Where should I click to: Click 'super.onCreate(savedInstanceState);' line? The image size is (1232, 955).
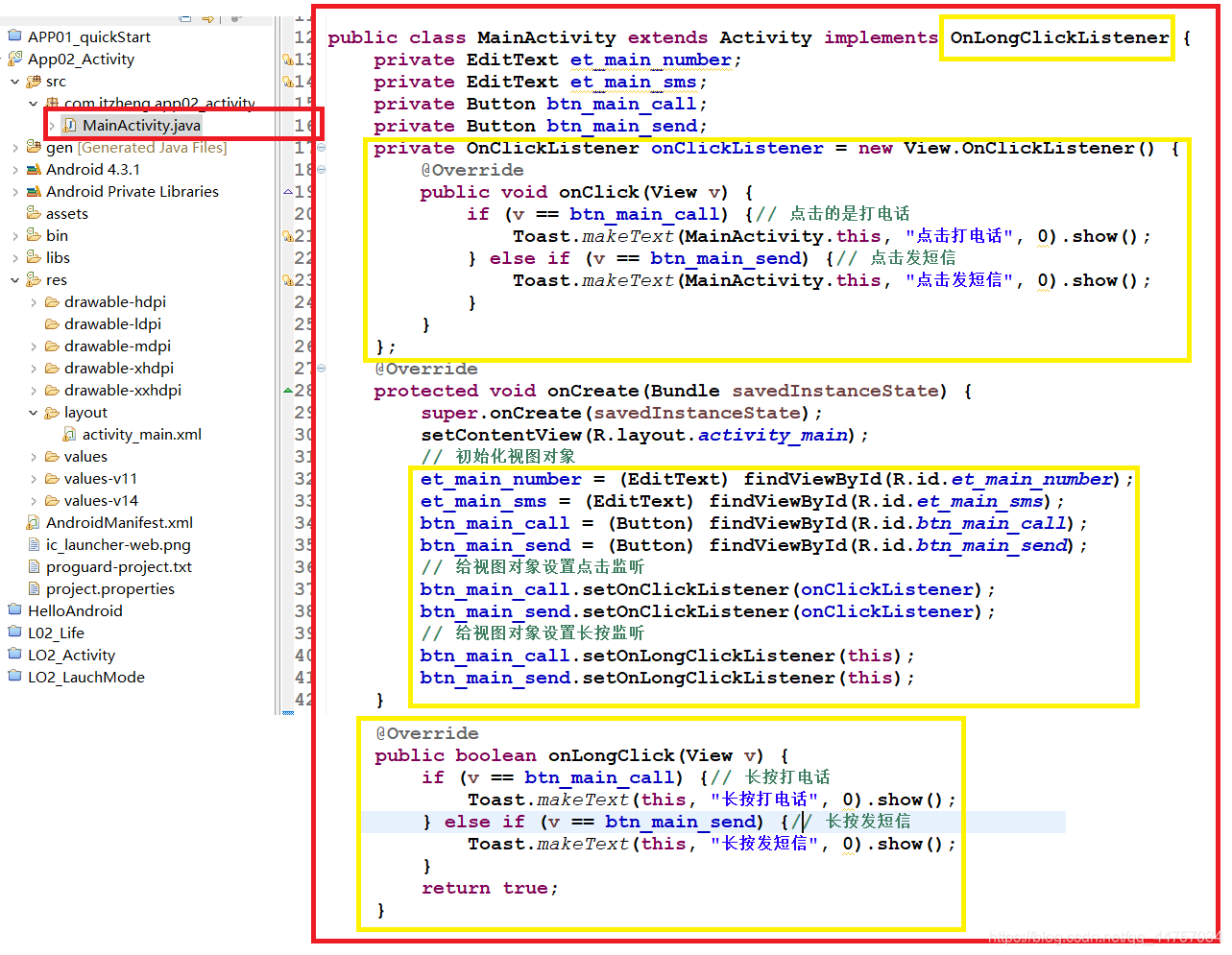(621, 413)
